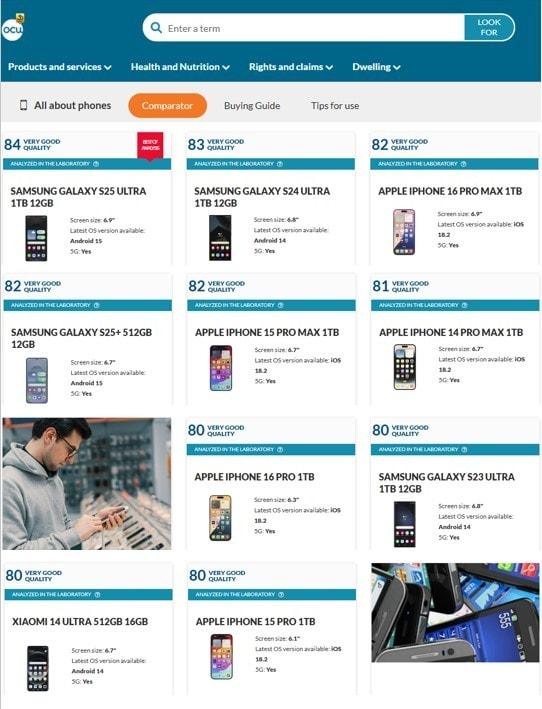Switch to the Buying Guide tab

pos(252,106)
